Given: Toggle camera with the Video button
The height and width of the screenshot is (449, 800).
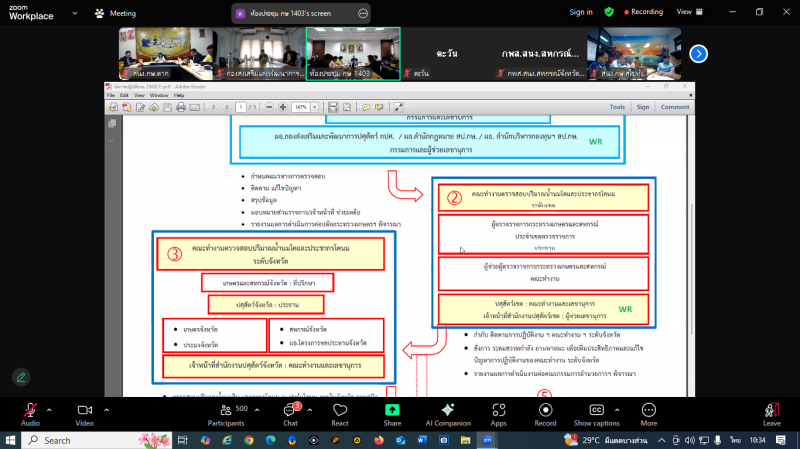Looking at the screenshot, I should [84, 411].
